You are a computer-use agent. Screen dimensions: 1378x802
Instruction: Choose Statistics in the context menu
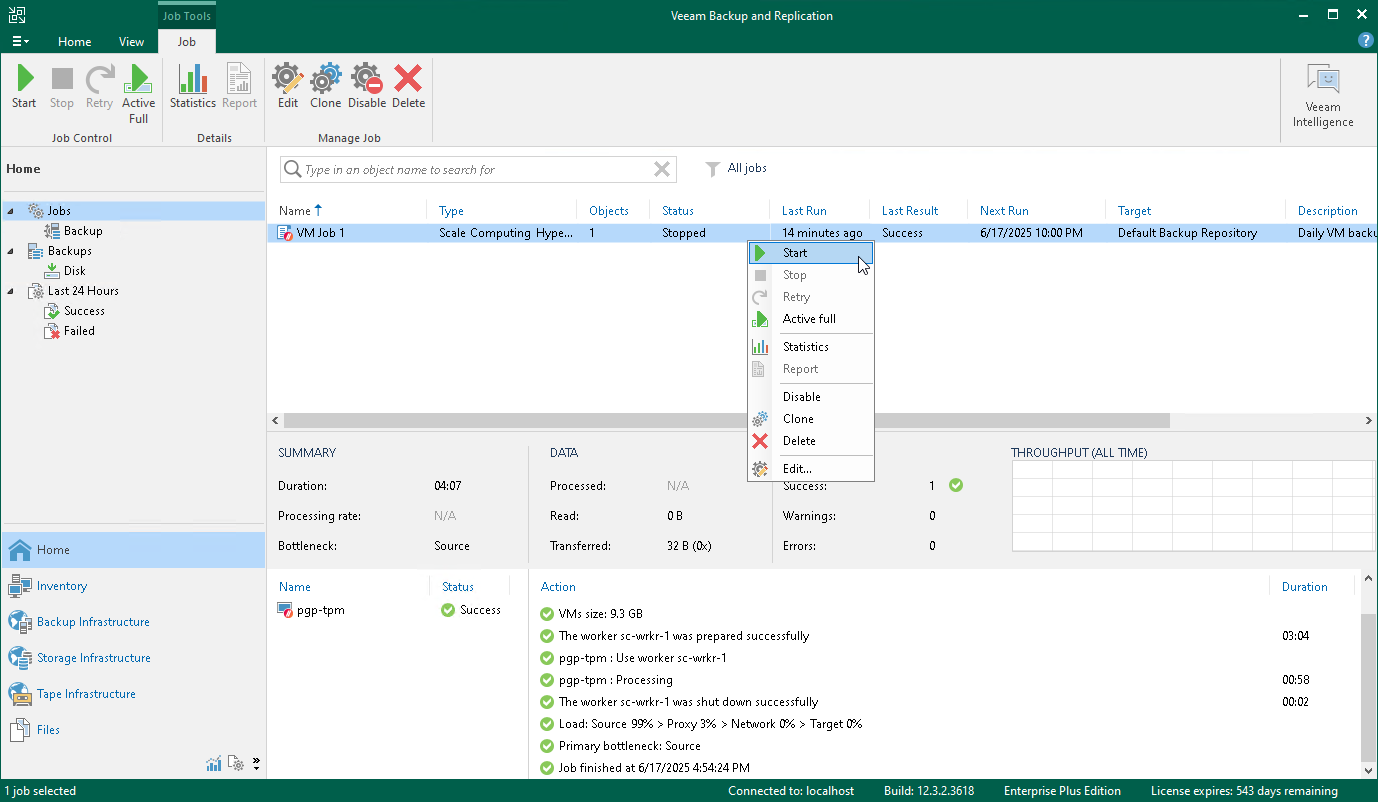[811, 347]
